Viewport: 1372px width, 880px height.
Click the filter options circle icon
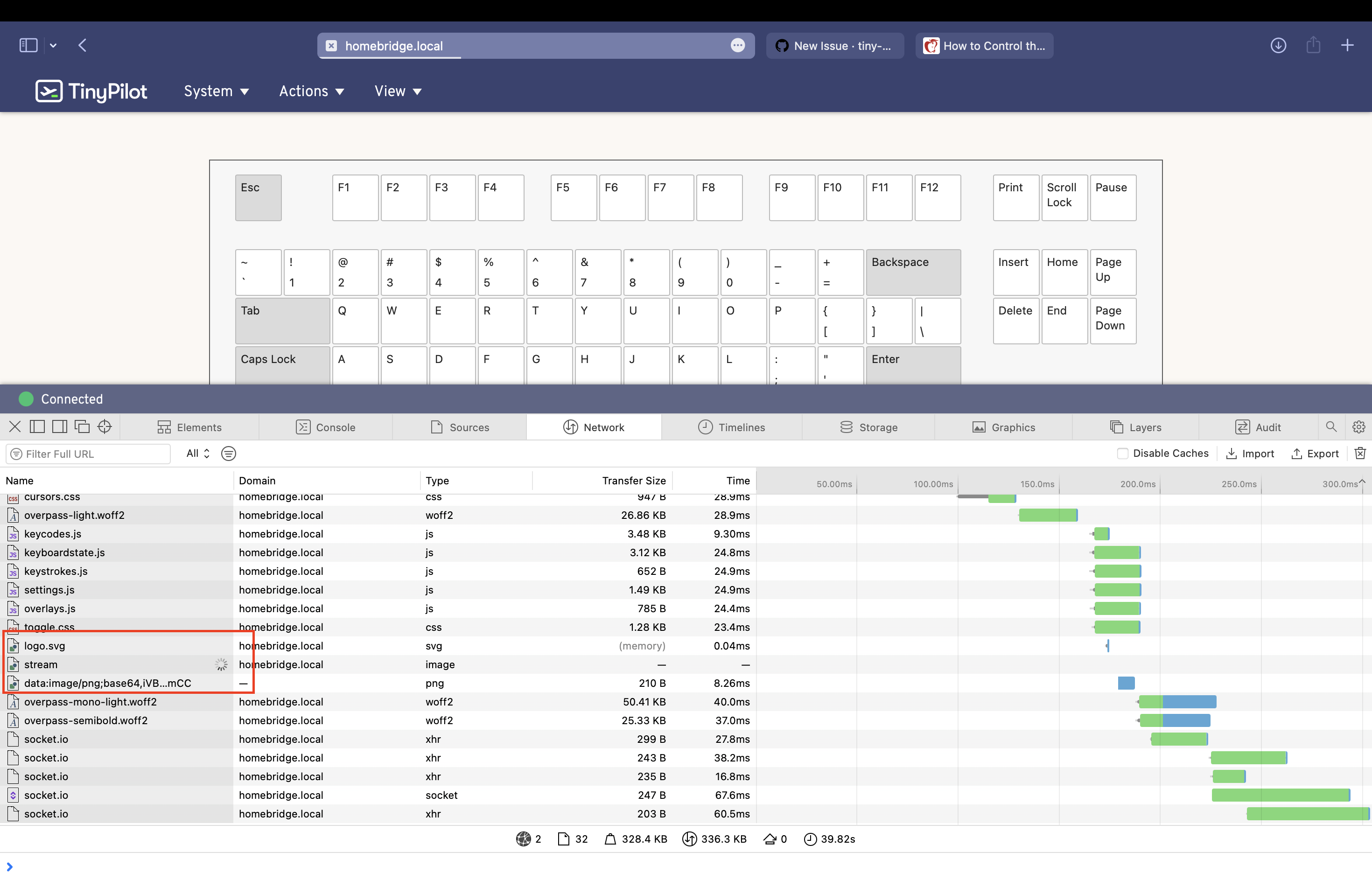(x=229, y=454)
